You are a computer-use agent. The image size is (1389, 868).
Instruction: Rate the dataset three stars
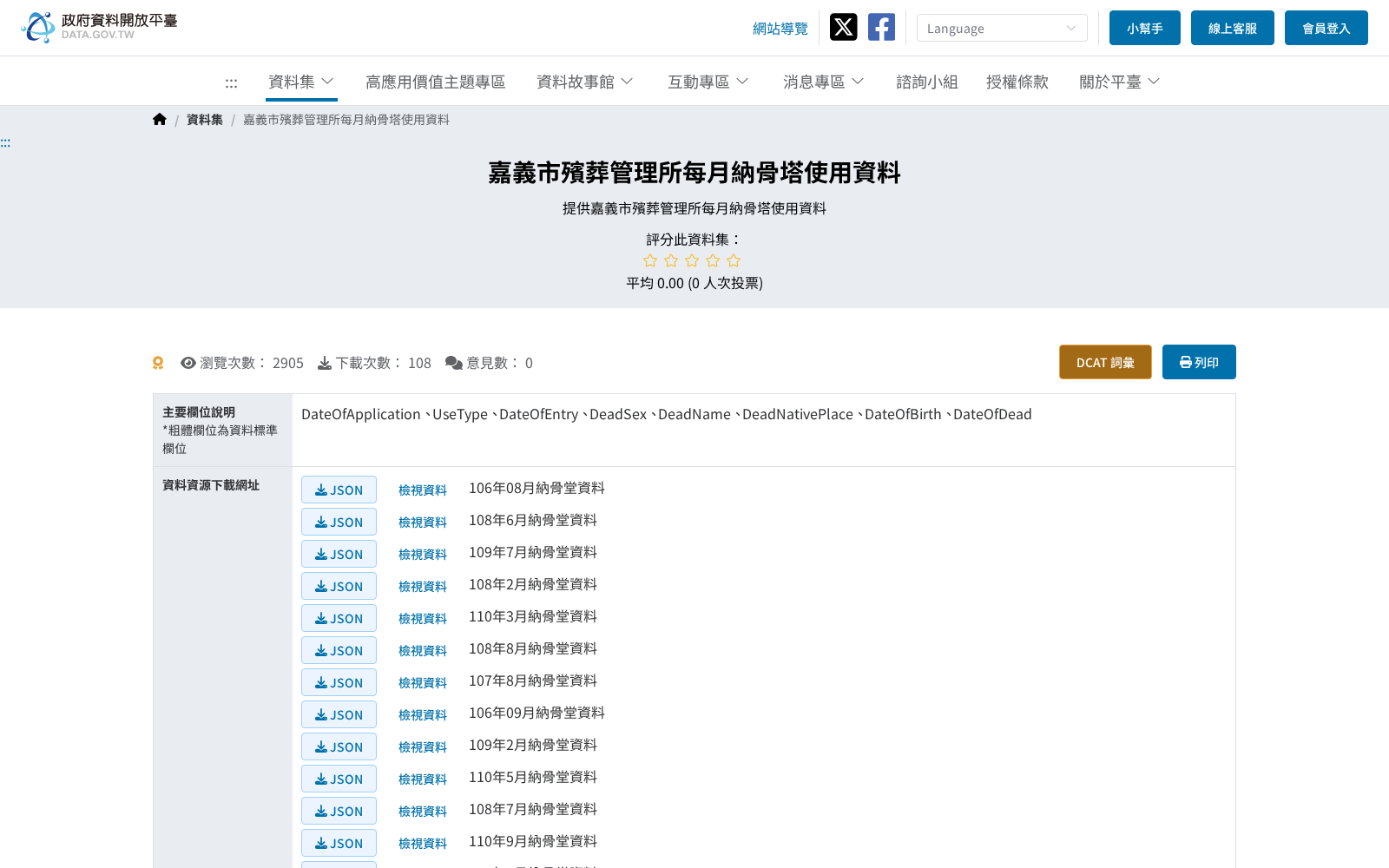[692, 260]
